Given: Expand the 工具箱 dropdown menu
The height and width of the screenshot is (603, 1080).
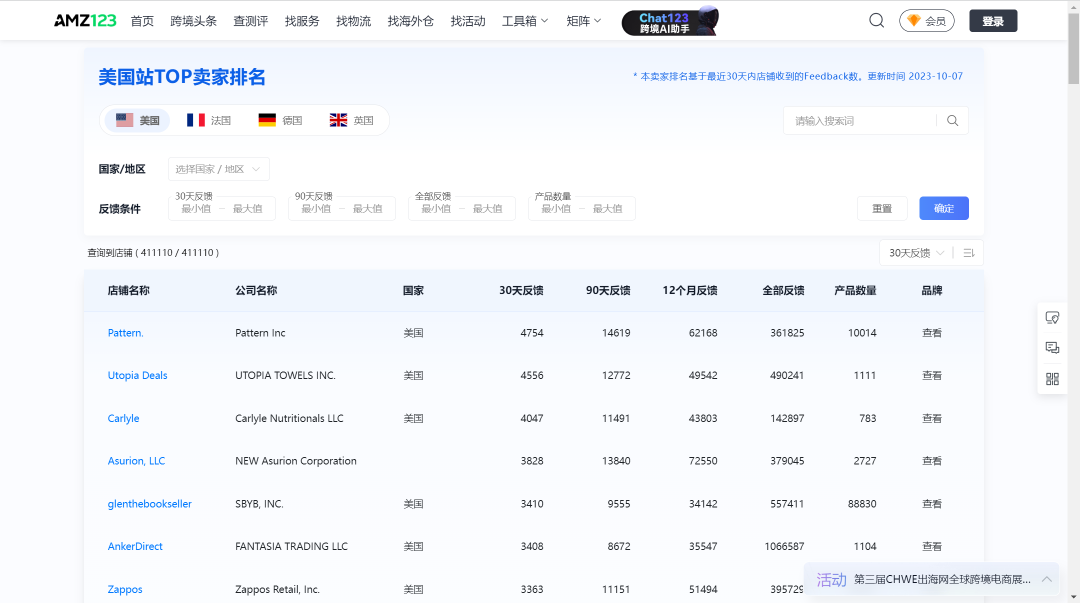Looking at the screenshot, I should click(x=525, y=21).
